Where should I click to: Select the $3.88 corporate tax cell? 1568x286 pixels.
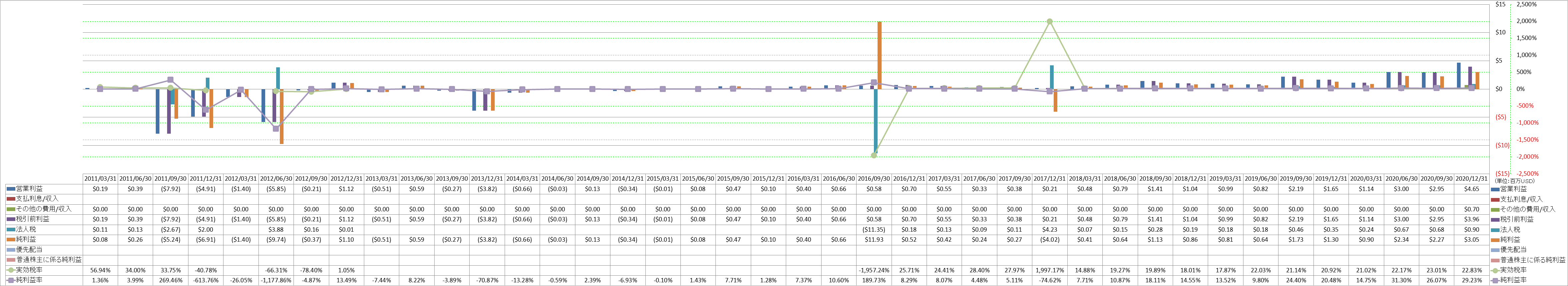pyautogui.click(x=277, y=230)
